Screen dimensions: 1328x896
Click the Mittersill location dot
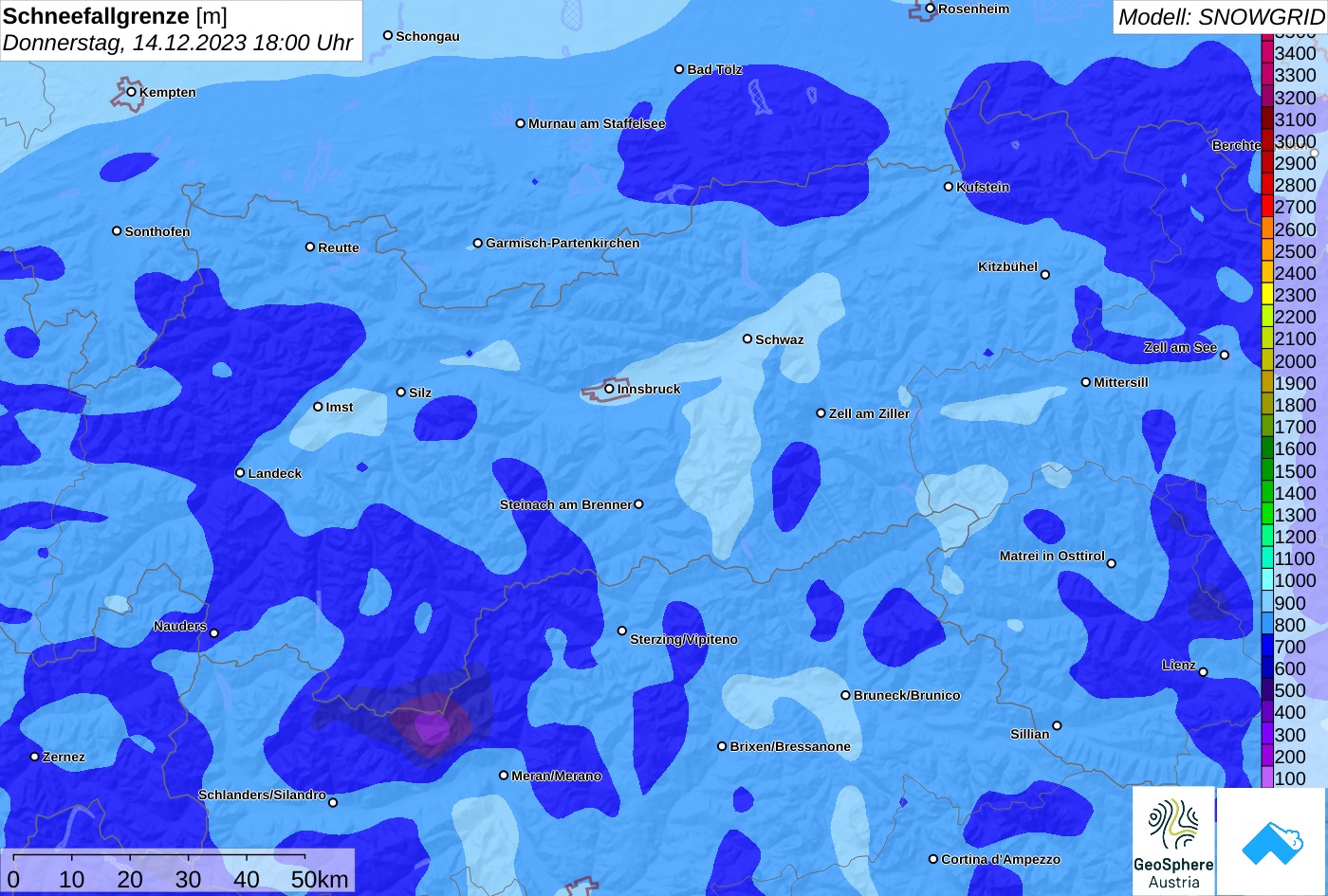1086,382
